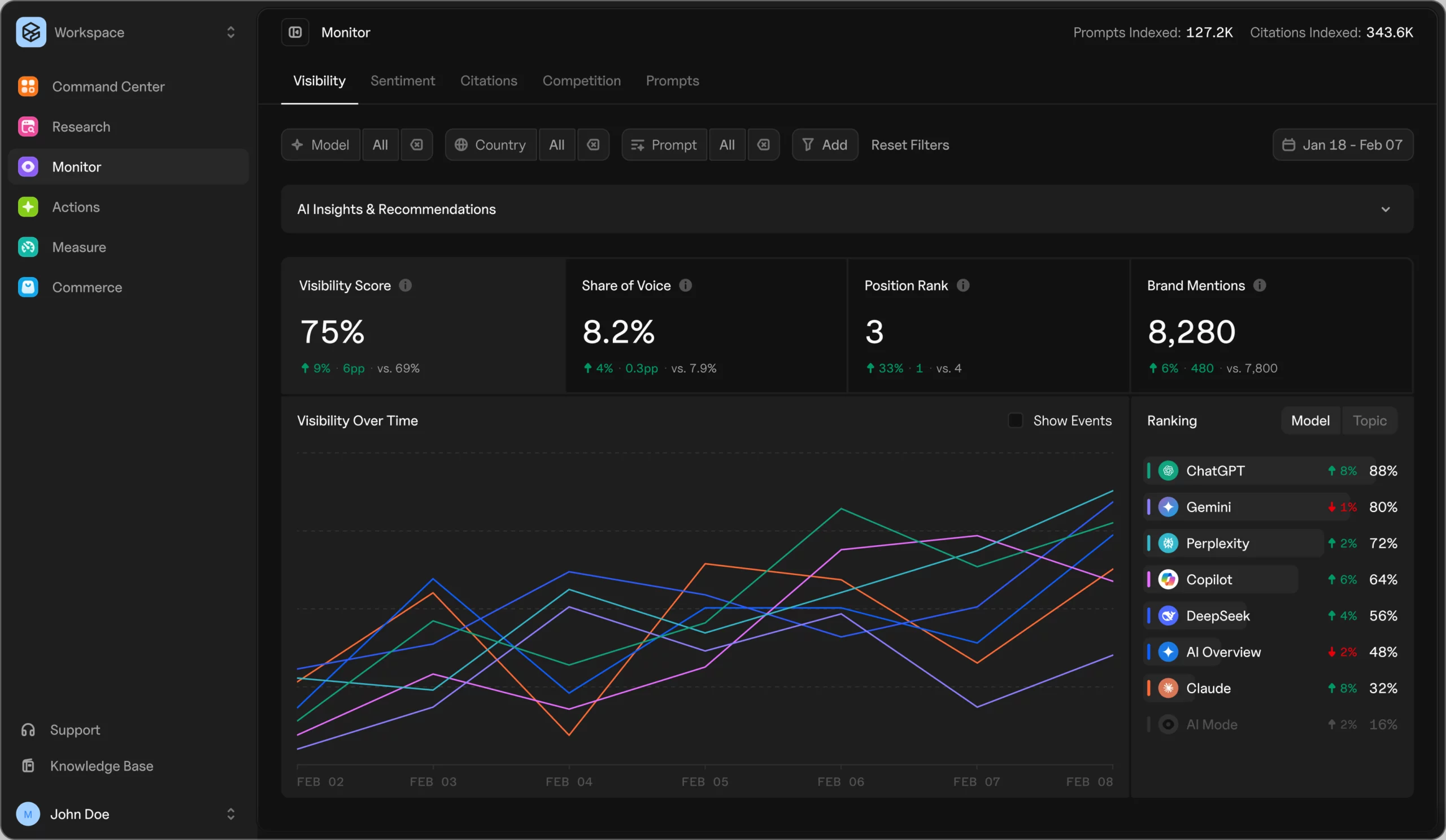Clear the Prompt filter with its X icon

[763, 145]
